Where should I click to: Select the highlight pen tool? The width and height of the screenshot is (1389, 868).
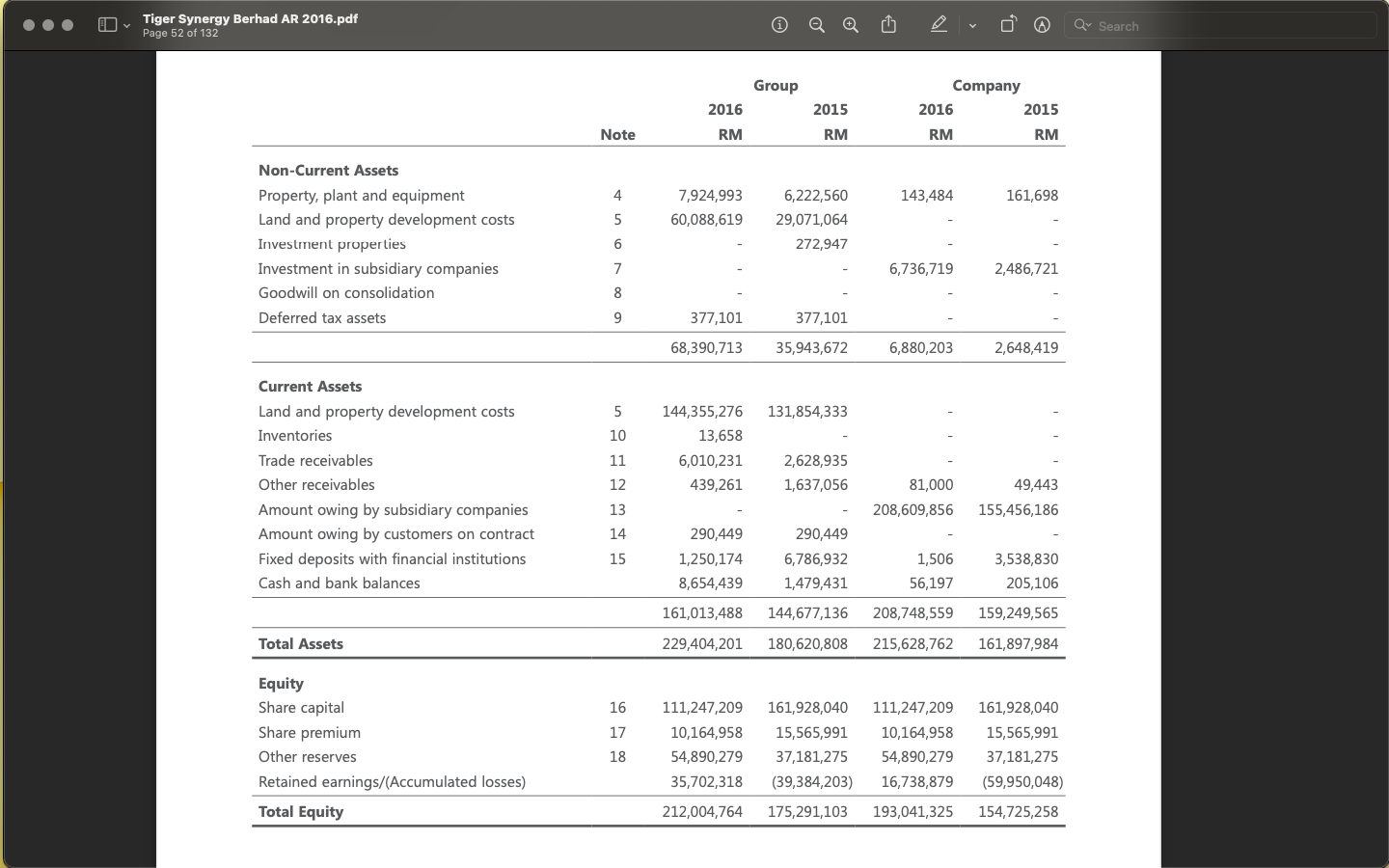(939, 25)
